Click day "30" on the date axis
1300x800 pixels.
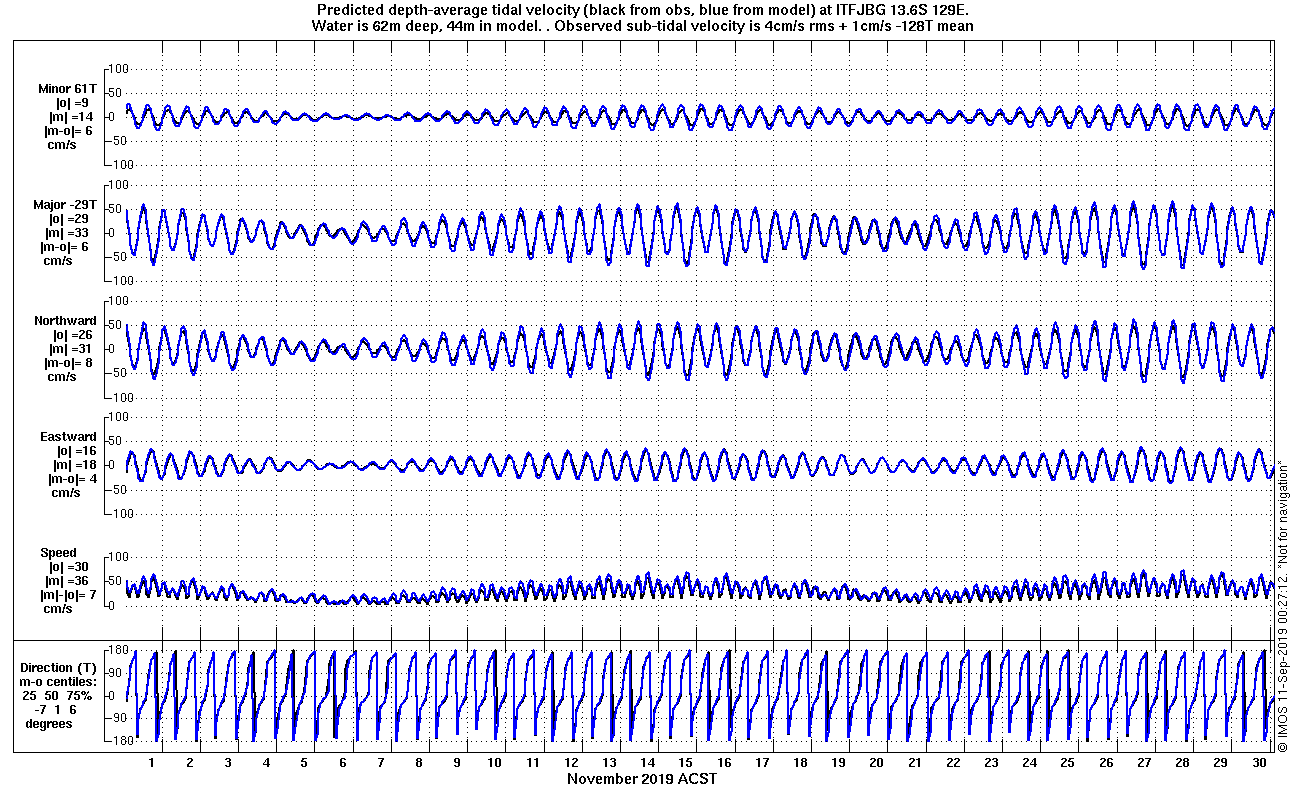tap(1258, 763)
